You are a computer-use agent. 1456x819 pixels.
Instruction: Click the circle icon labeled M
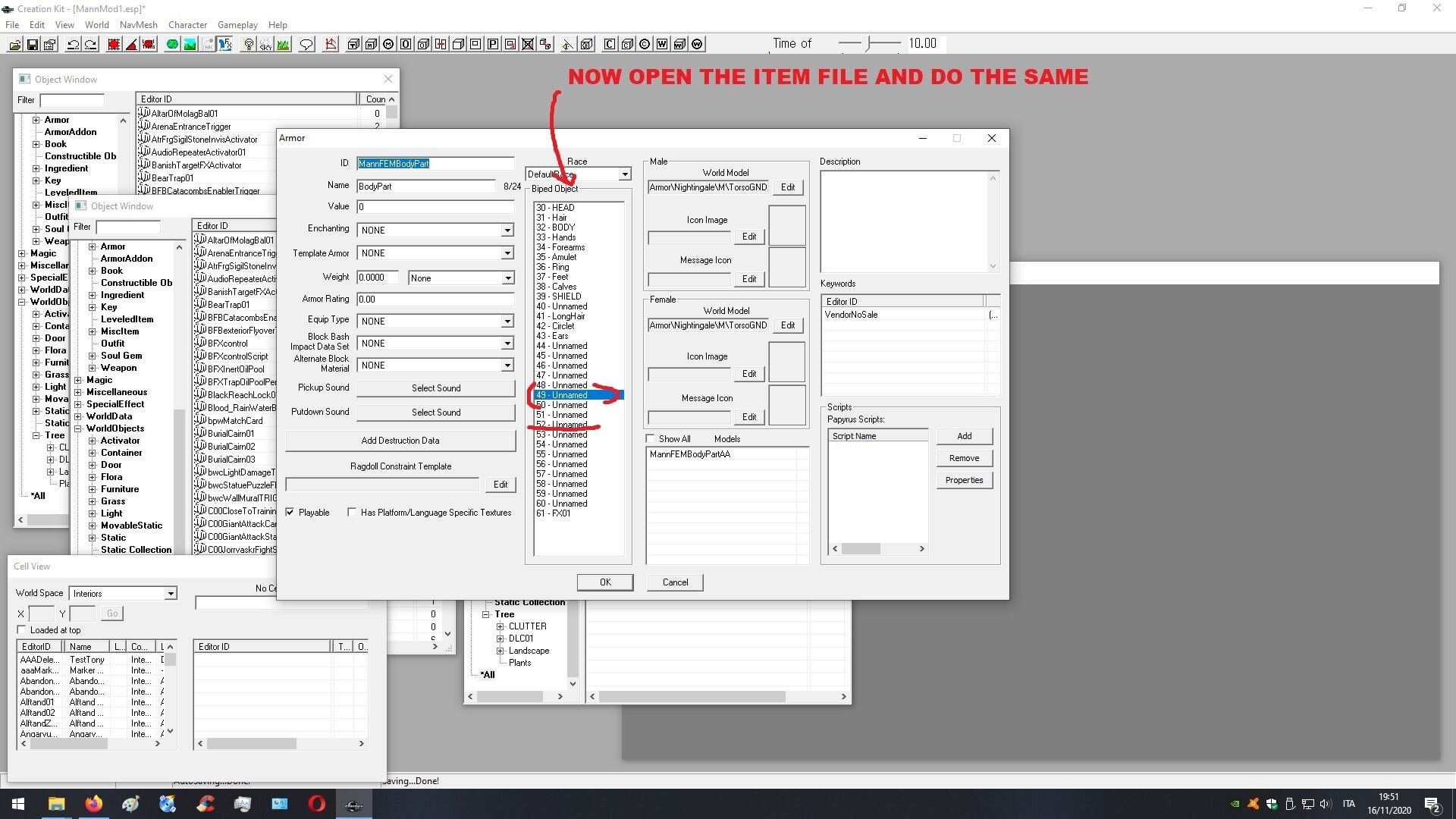tap(388, 44)
